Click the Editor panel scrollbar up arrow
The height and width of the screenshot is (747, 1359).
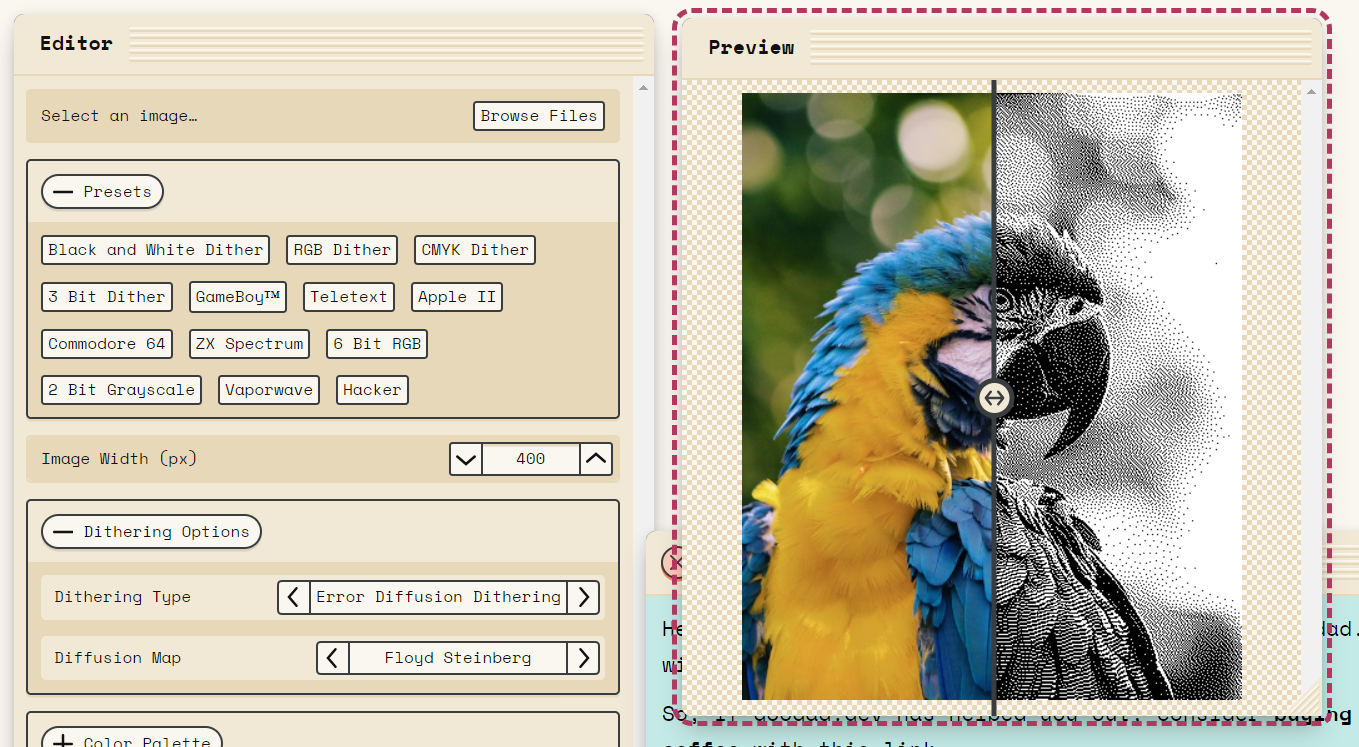point(643,88)
